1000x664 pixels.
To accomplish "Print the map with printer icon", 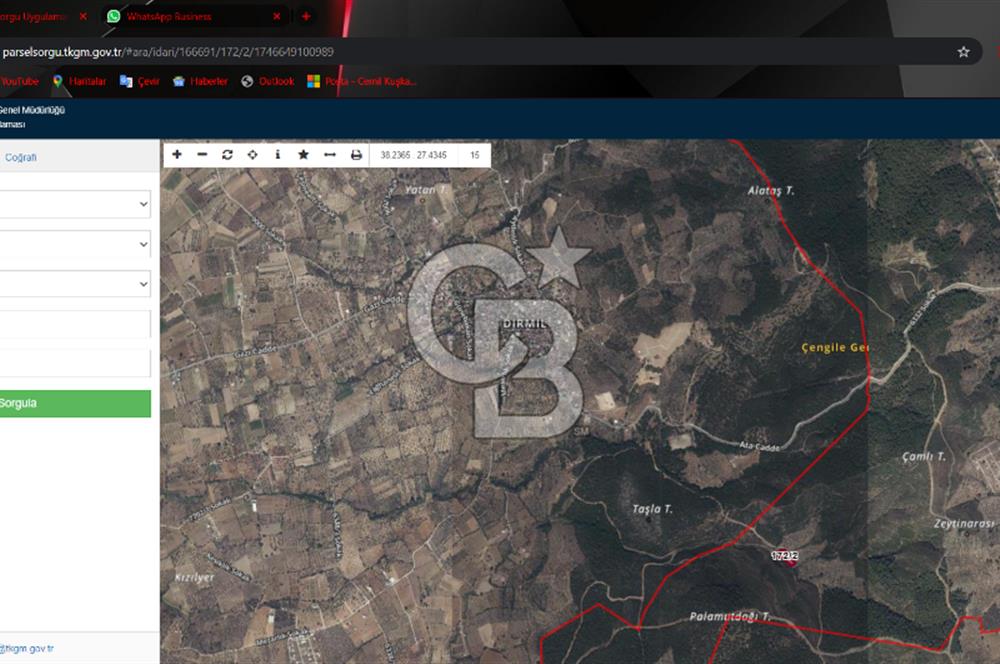I will tap(357, 154).
